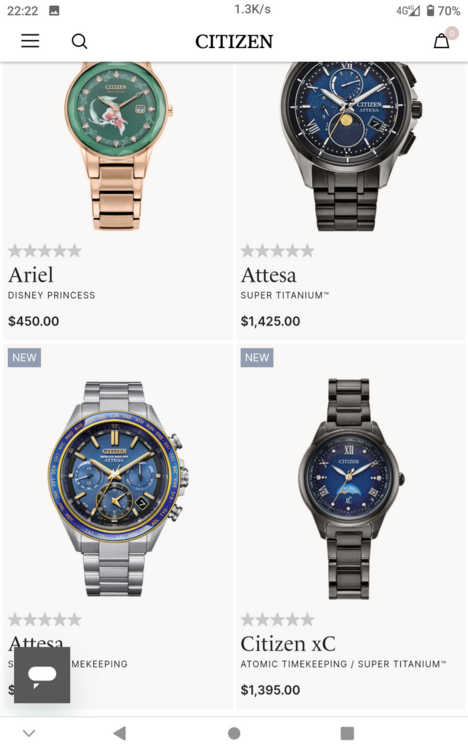View the silver blue-bezel Attesa watch image

(x=118, y=488)
